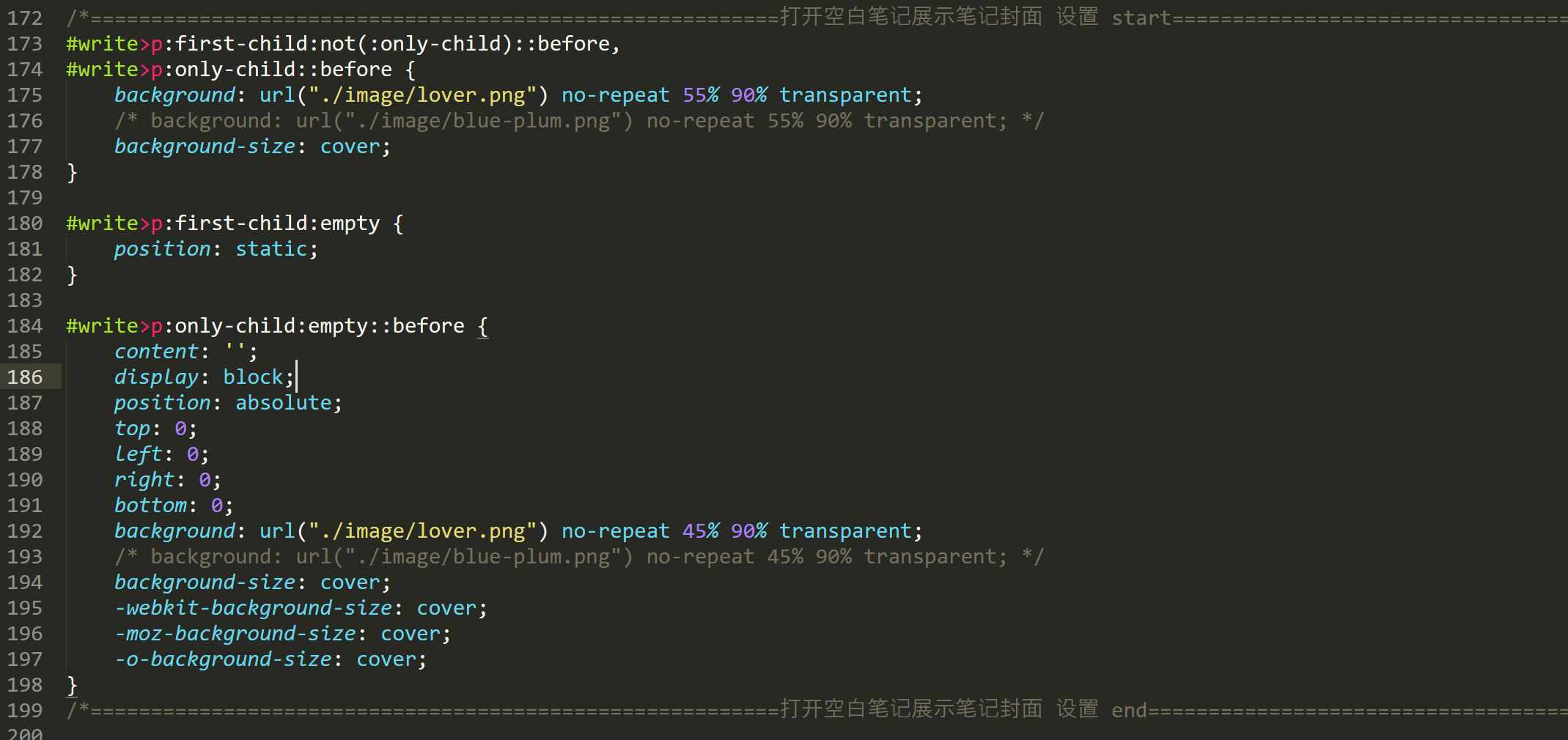
Task: Click the 'static' value on line 181
Action: click(x=271, y=249)
